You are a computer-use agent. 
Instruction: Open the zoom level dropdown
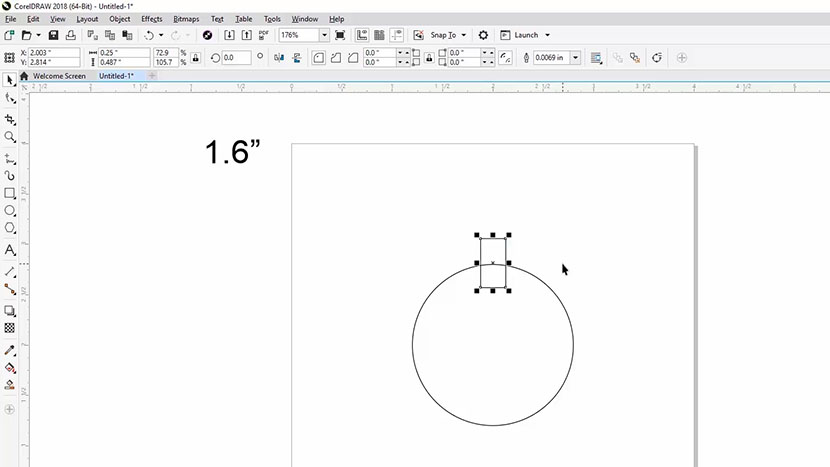tap(324, 35)
